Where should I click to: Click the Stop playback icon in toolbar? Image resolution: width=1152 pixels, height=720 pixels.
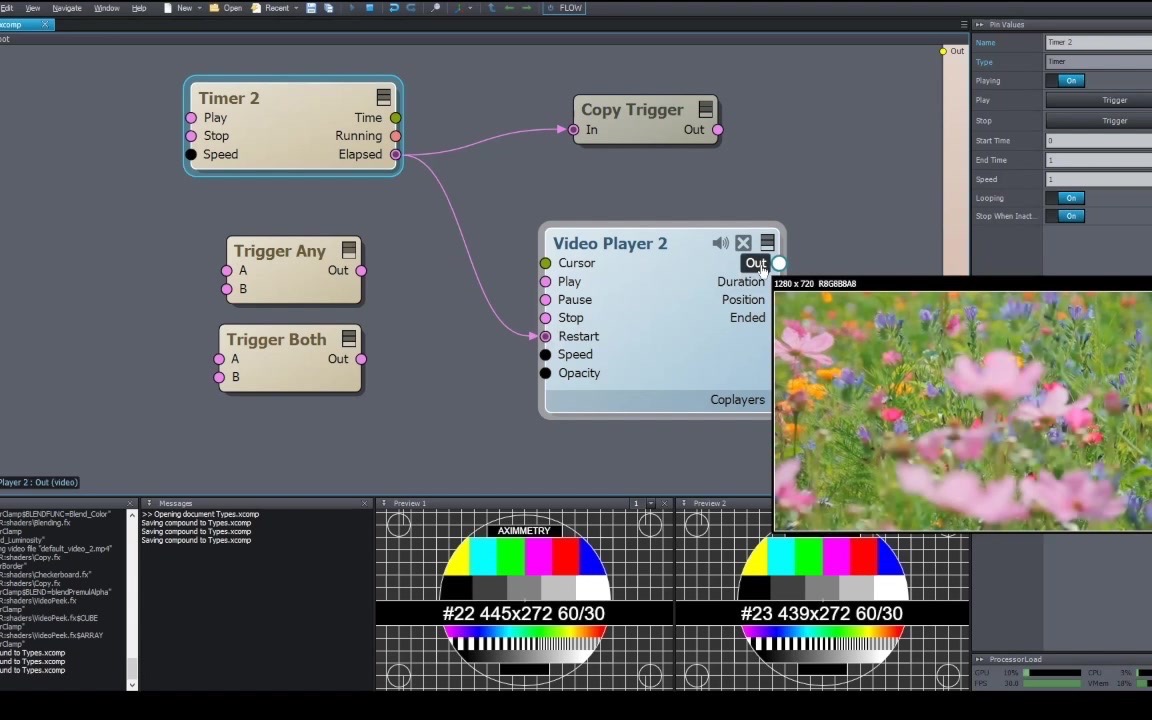click(370, 8)
